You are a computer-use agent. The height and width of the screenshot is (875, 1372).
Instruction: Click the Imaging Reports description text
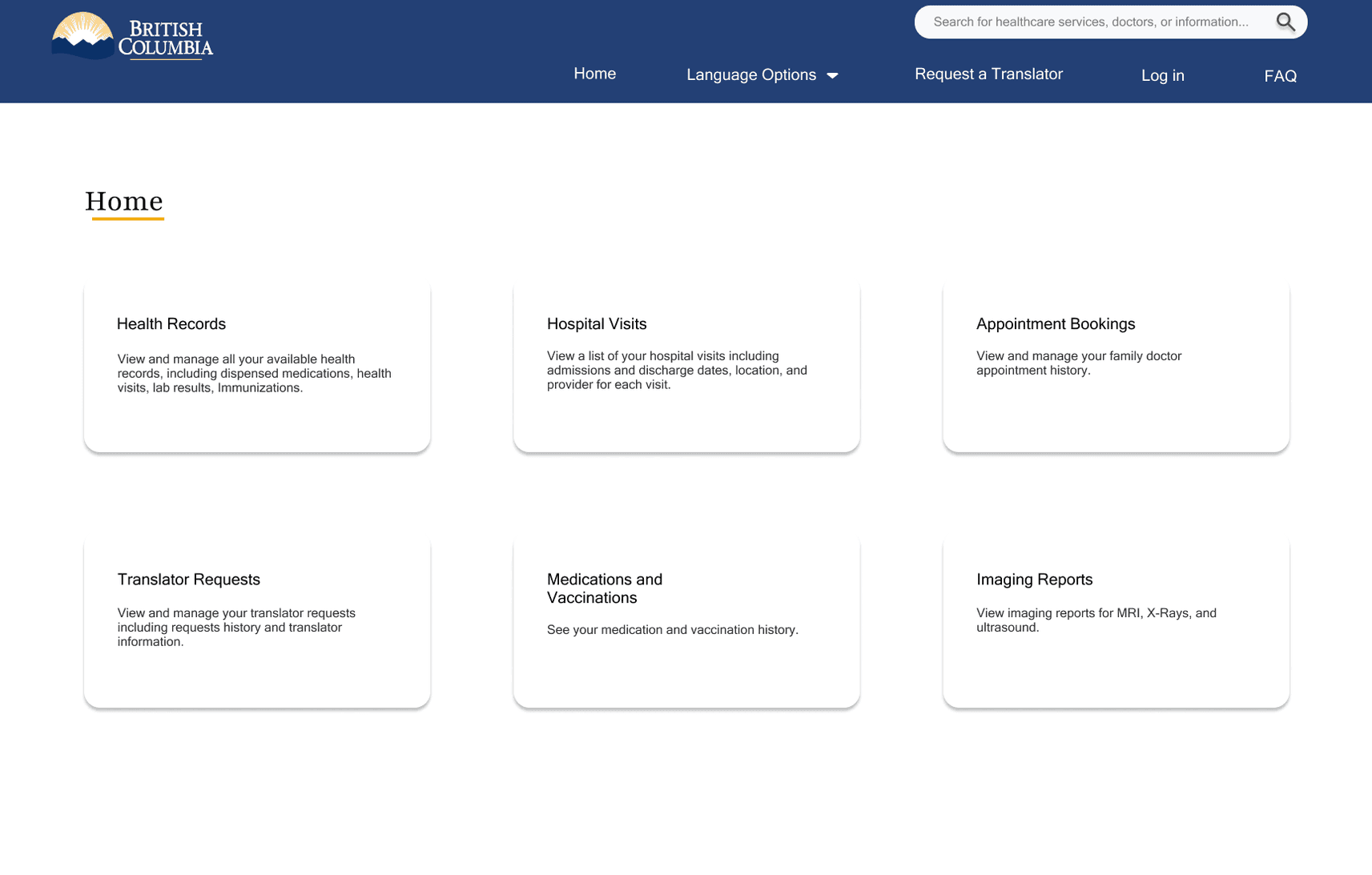[x=1096, y=620]
